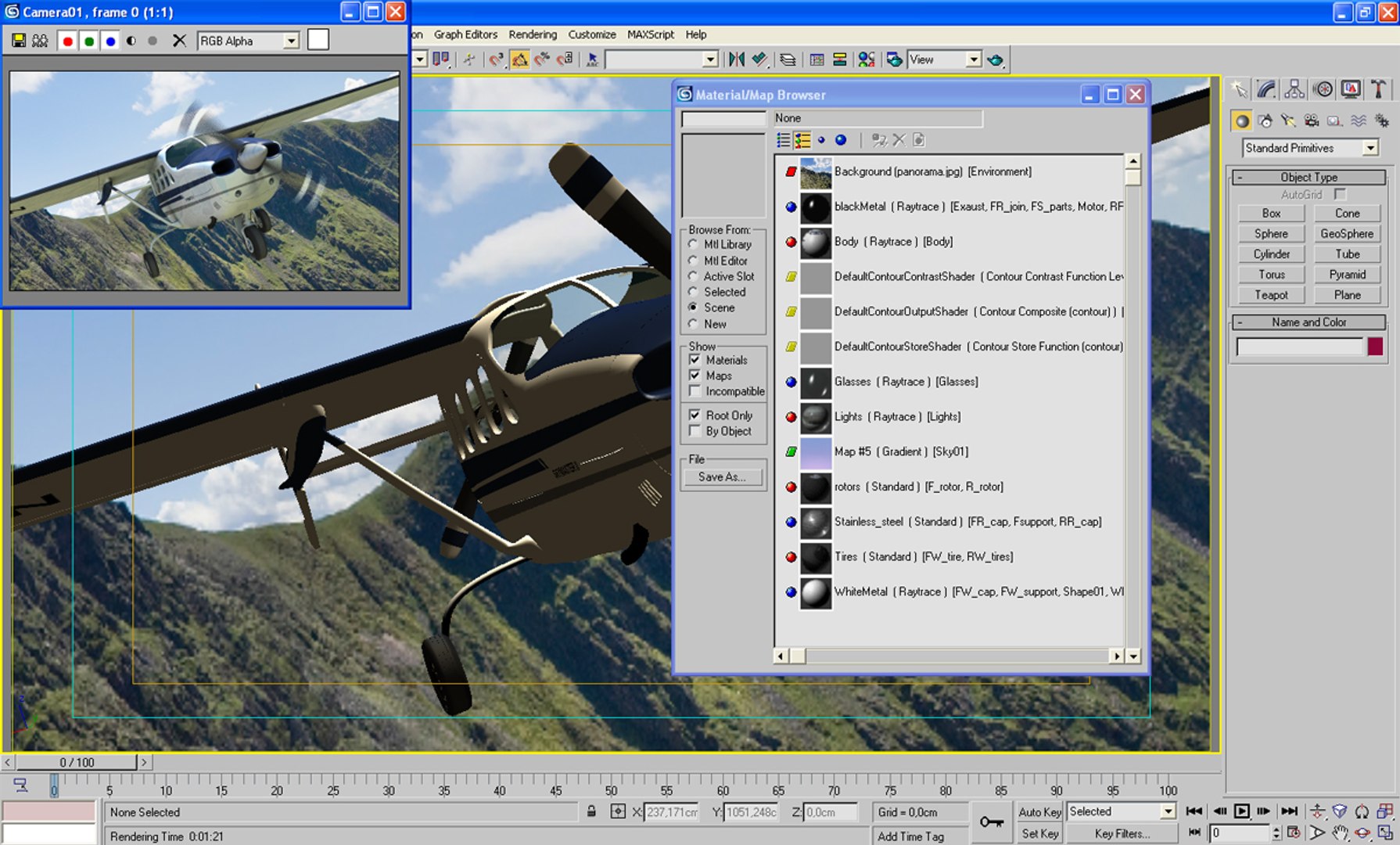Image resolution: width=1400 pixels, height=845 pixels.
Task: Enable AutoGrid checkbox
Action: click(x=1341, y=194)
